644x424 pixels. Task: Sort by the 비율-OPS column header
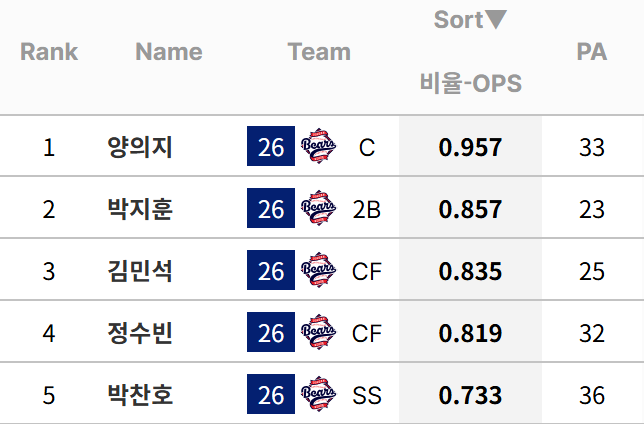[x=471, y=83]
